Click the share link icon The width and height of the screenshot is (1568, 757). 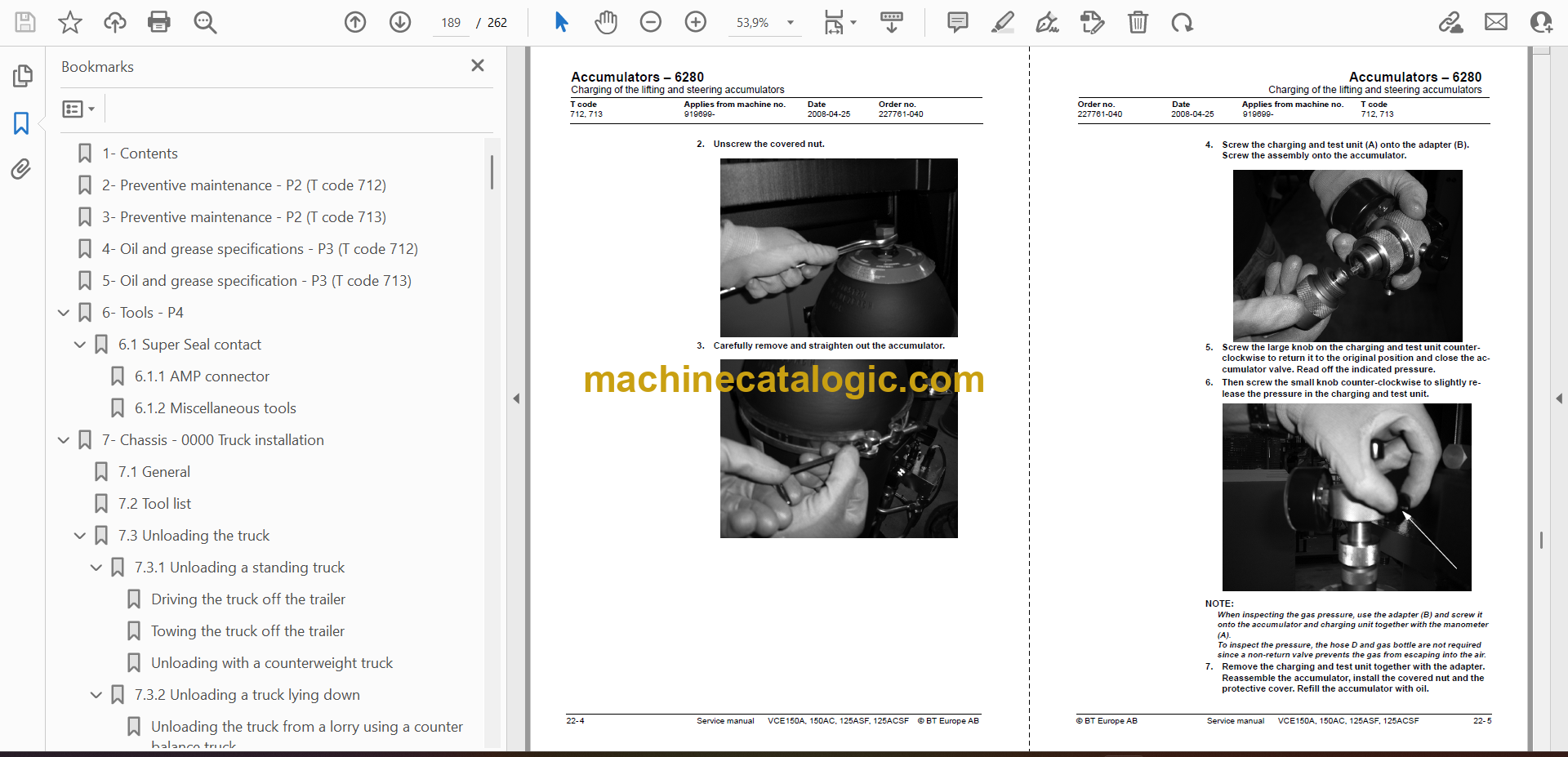coord(1451,22)
